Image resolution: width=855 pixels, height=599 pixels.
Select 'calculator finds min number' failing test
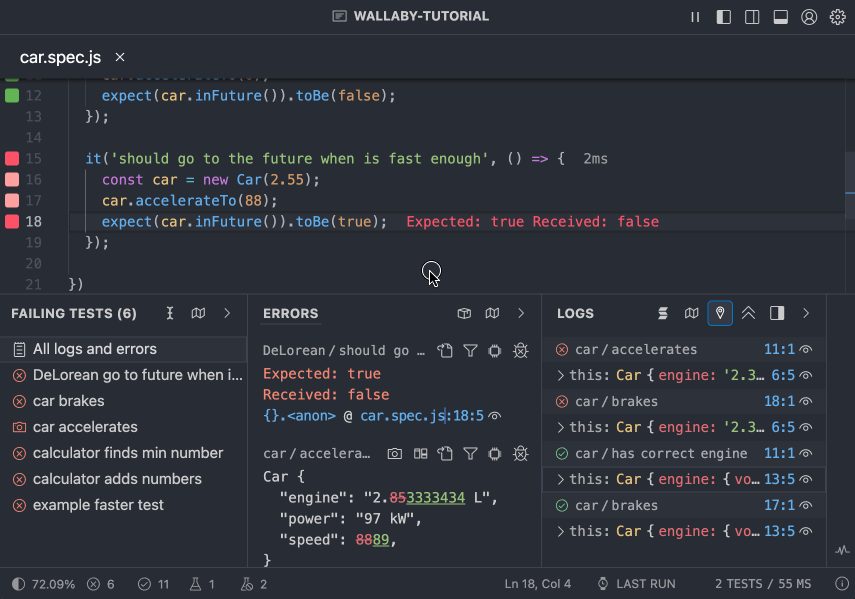click(124, 453)
